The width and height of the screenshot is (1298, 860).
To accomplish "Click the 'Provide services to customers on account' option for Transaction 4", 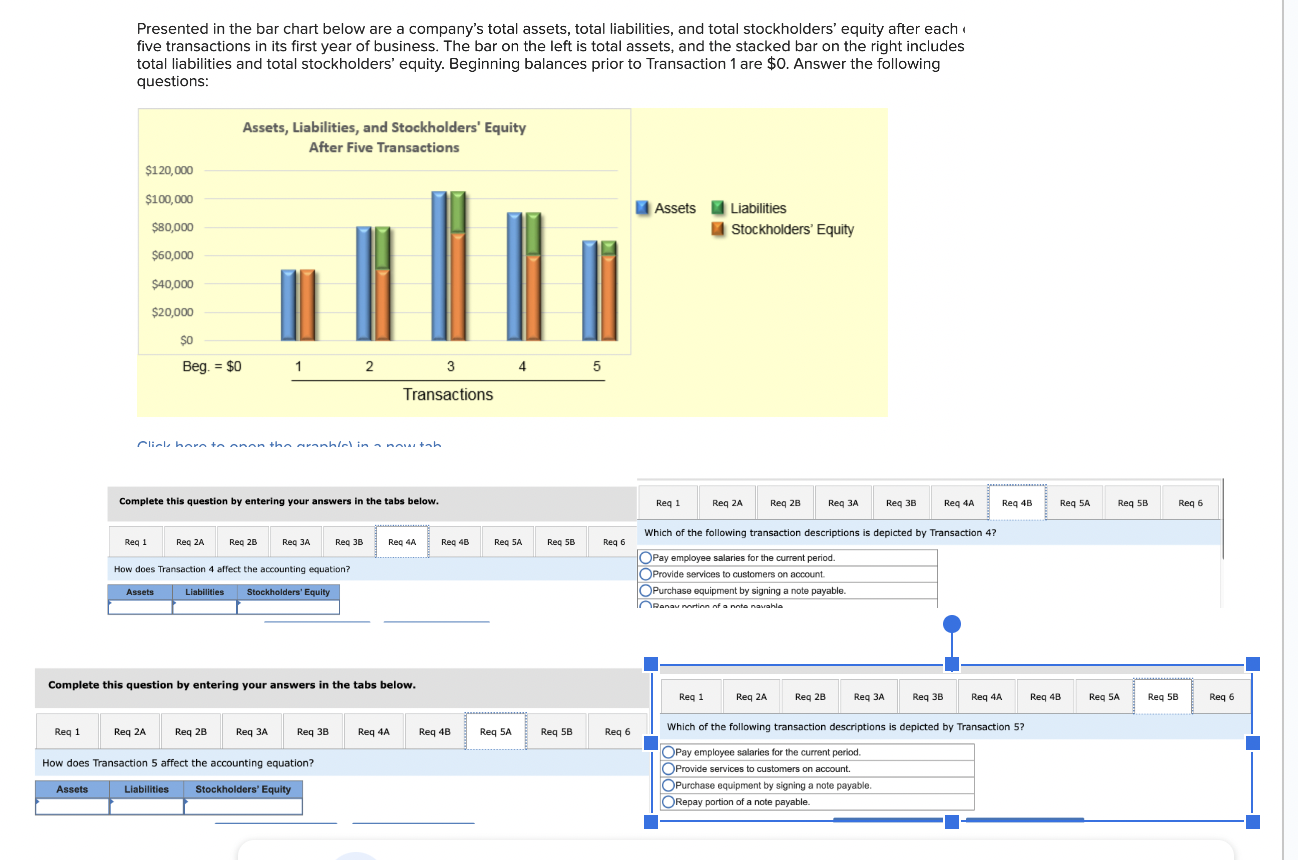I will pyautogui.click(x=646, y=574).
